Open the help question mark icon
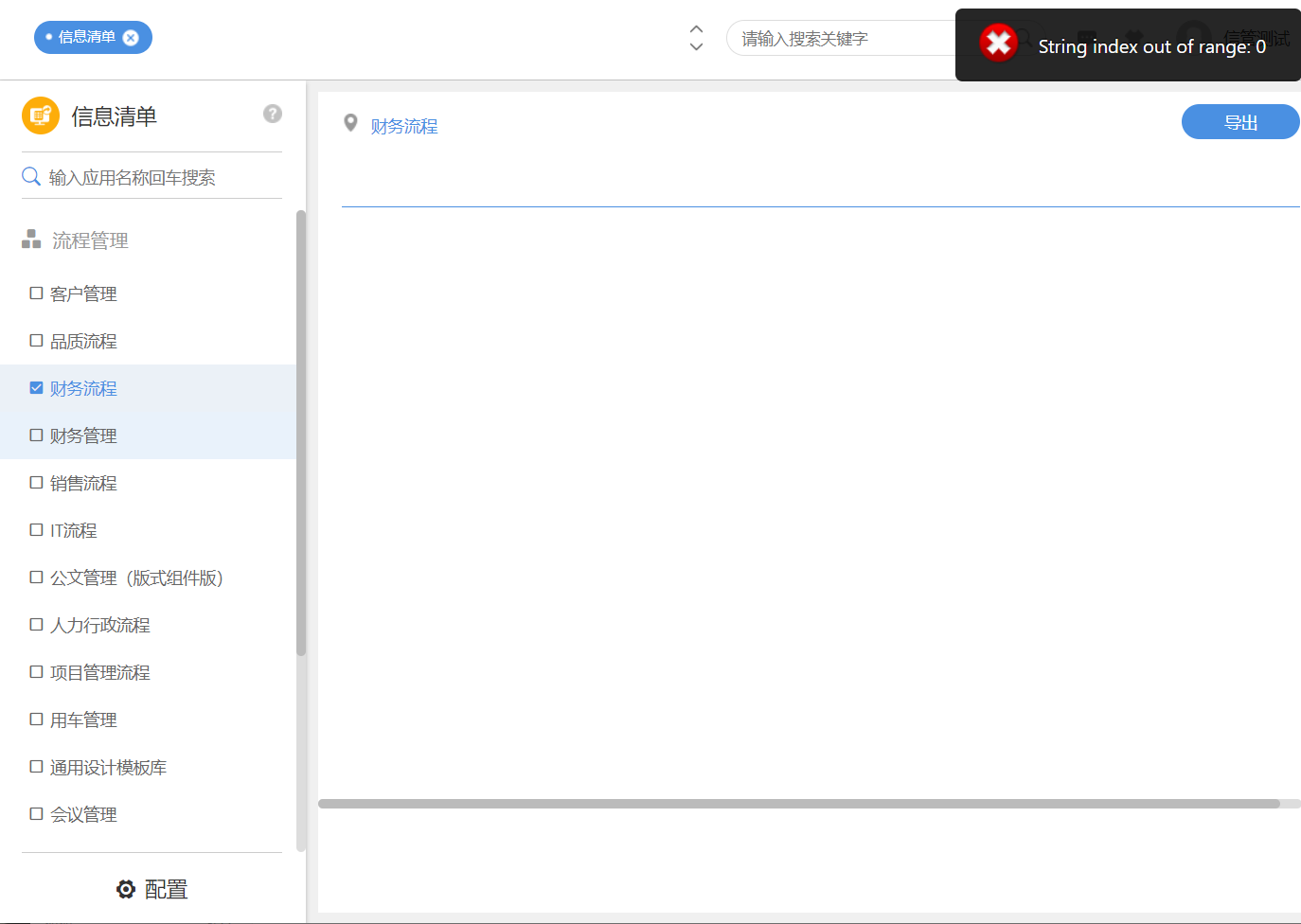The width and height of the screenshot is (1301, 924). point(273,114)
